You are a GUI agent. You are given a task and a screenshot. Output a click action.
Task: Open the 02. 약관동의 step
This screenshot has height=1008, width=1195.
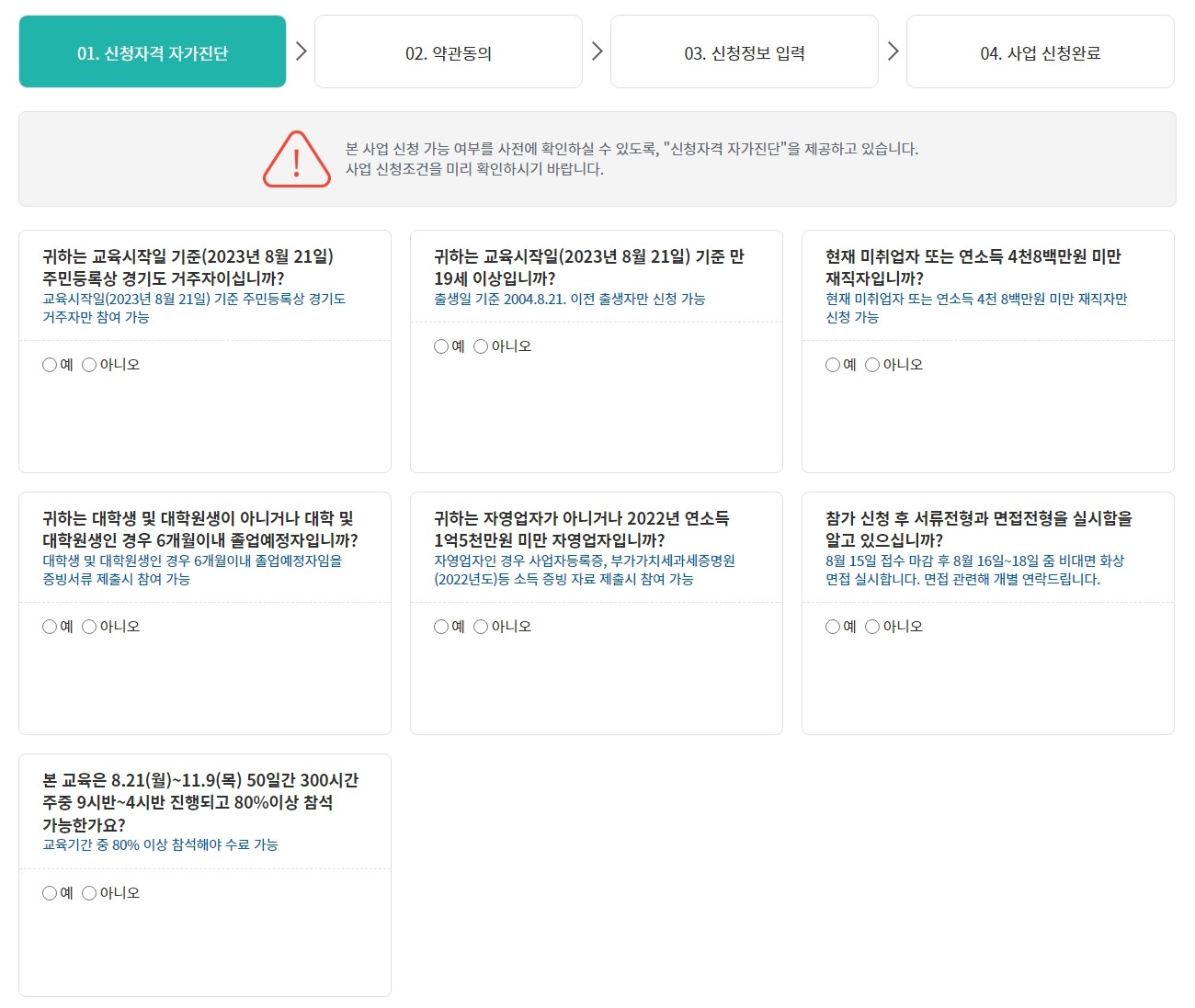(450, 51)
